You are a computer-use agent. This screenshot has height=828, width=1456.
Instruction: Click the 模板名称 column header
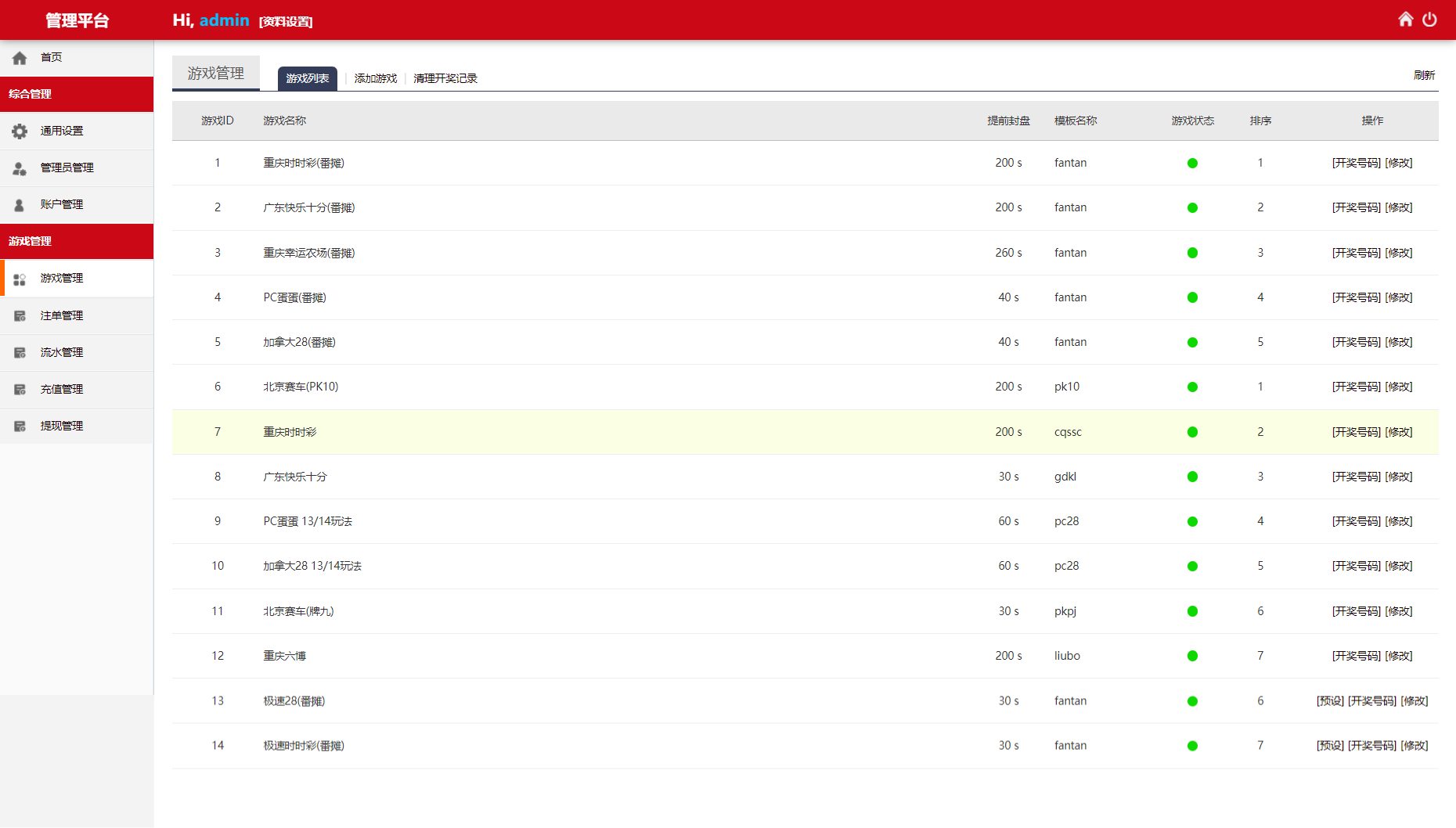(1076, 121)
